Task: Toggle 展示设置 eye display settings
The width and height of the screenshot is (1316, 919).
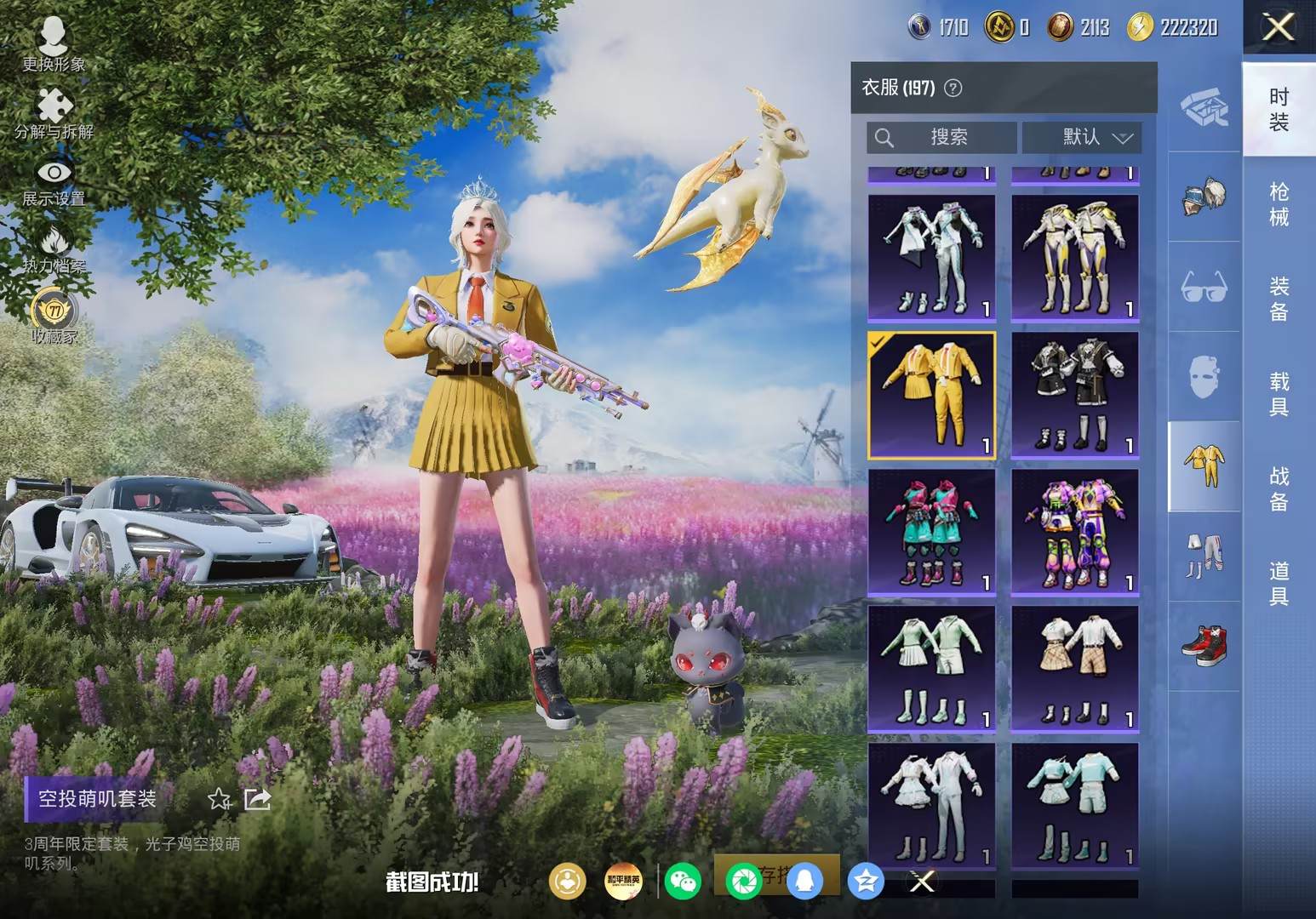Action: pyautogui.click(x=54, y=183)
